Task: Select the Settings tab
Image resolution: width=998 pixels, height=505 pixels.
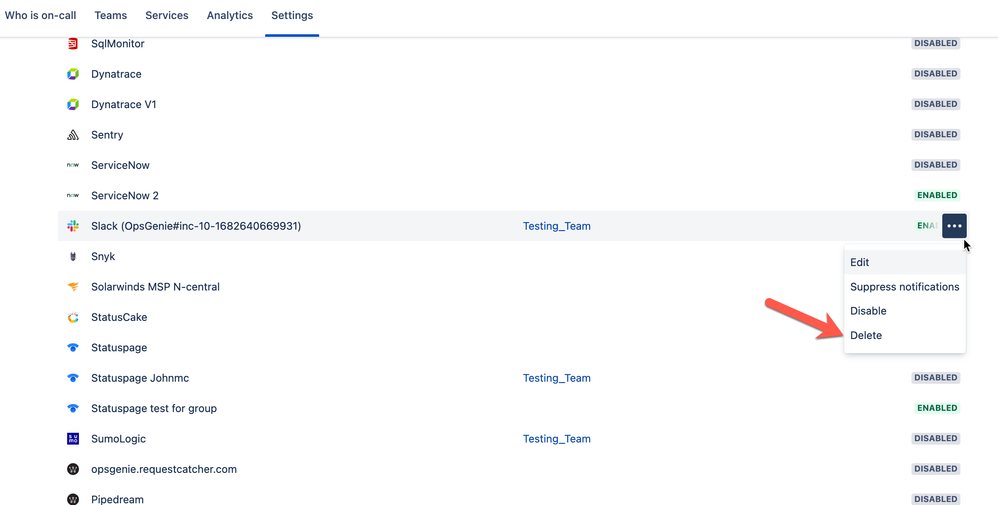Action: (x=292, y=15)
